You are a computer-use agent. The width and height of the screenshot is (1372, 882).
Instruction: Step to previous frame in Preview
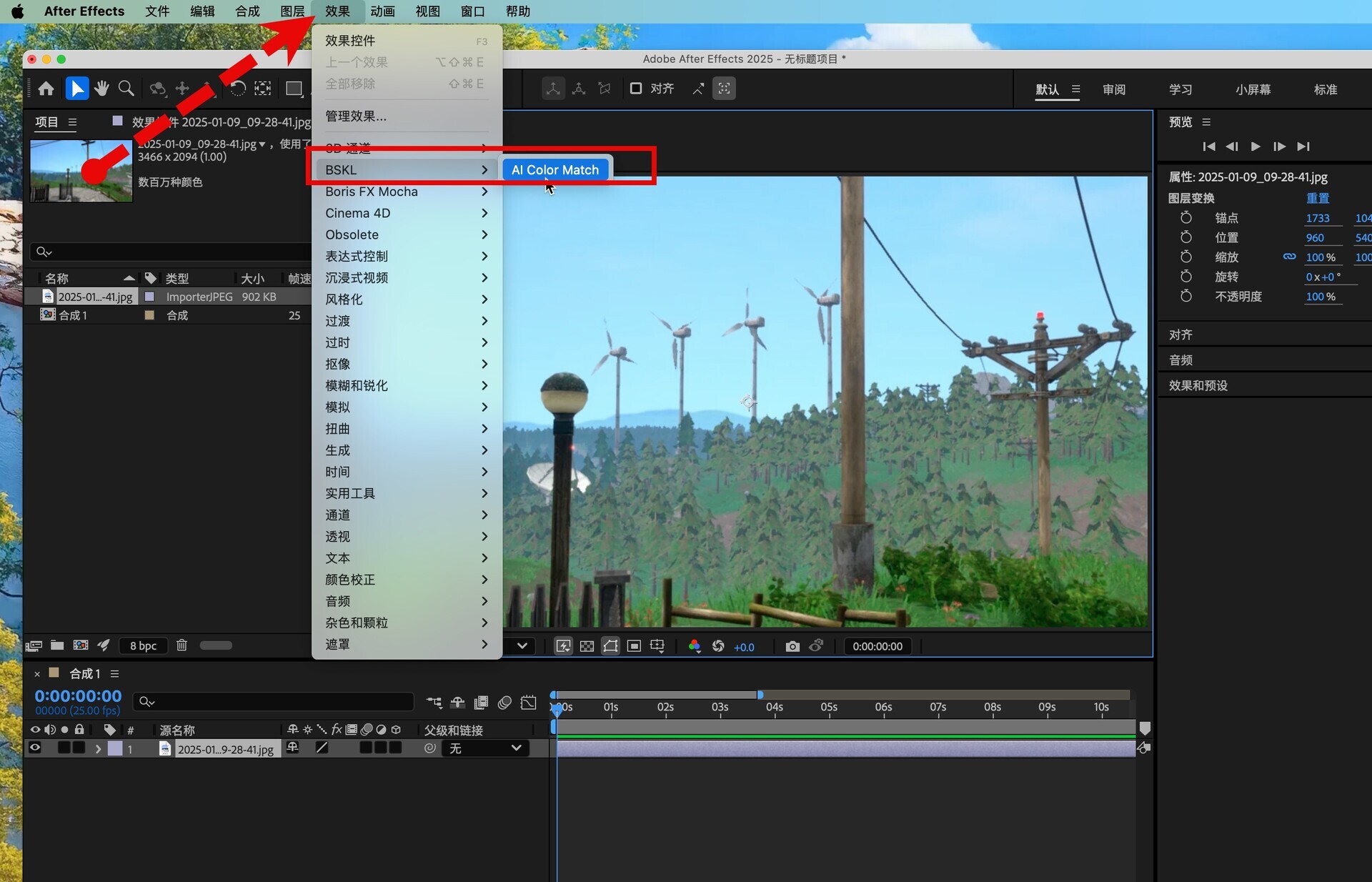point(1232,147)
